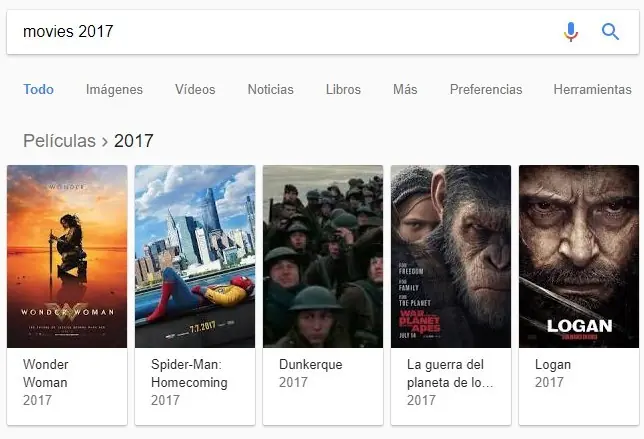Click the voice search microphone icon
The height and width of the screenshot is (439, 644).
570,32
